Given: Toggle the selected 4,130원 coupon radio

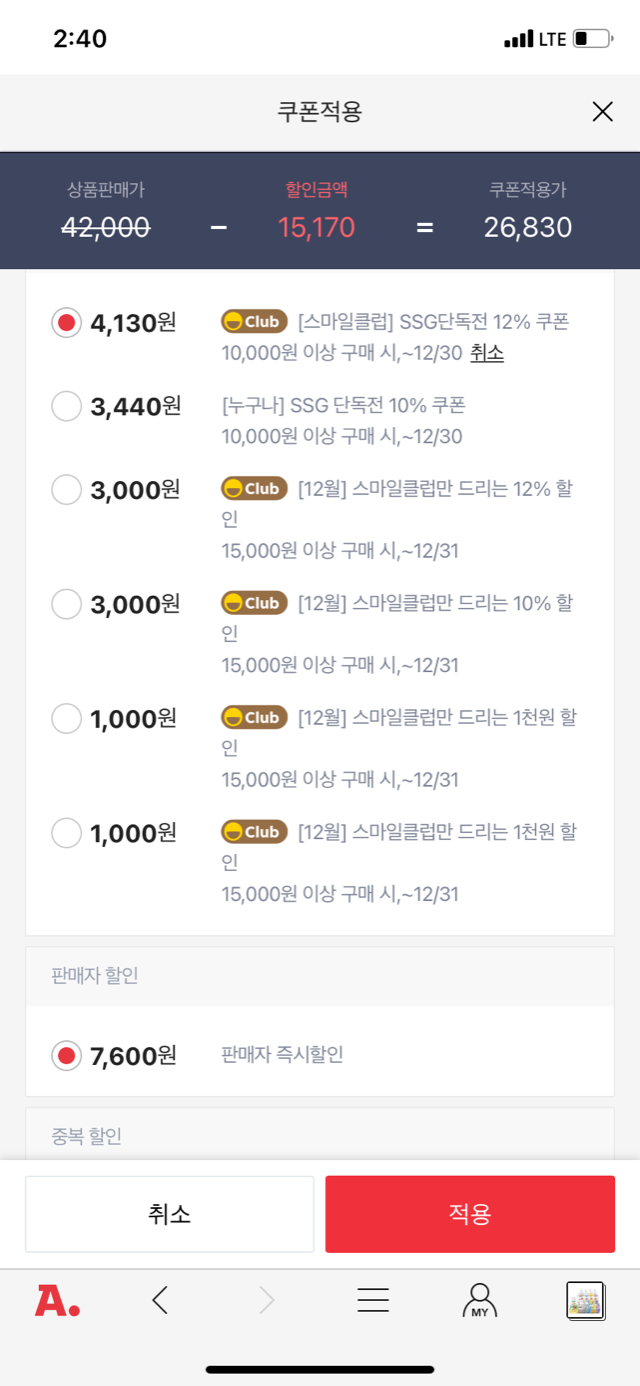Looking at the screenshot, I should pyautogui.click(x=67, y=323).
